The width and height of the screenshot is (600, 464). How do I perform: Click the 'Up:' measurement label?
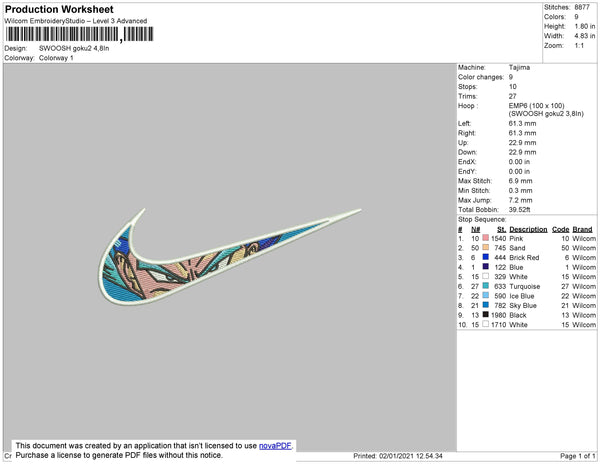(463, 142)
